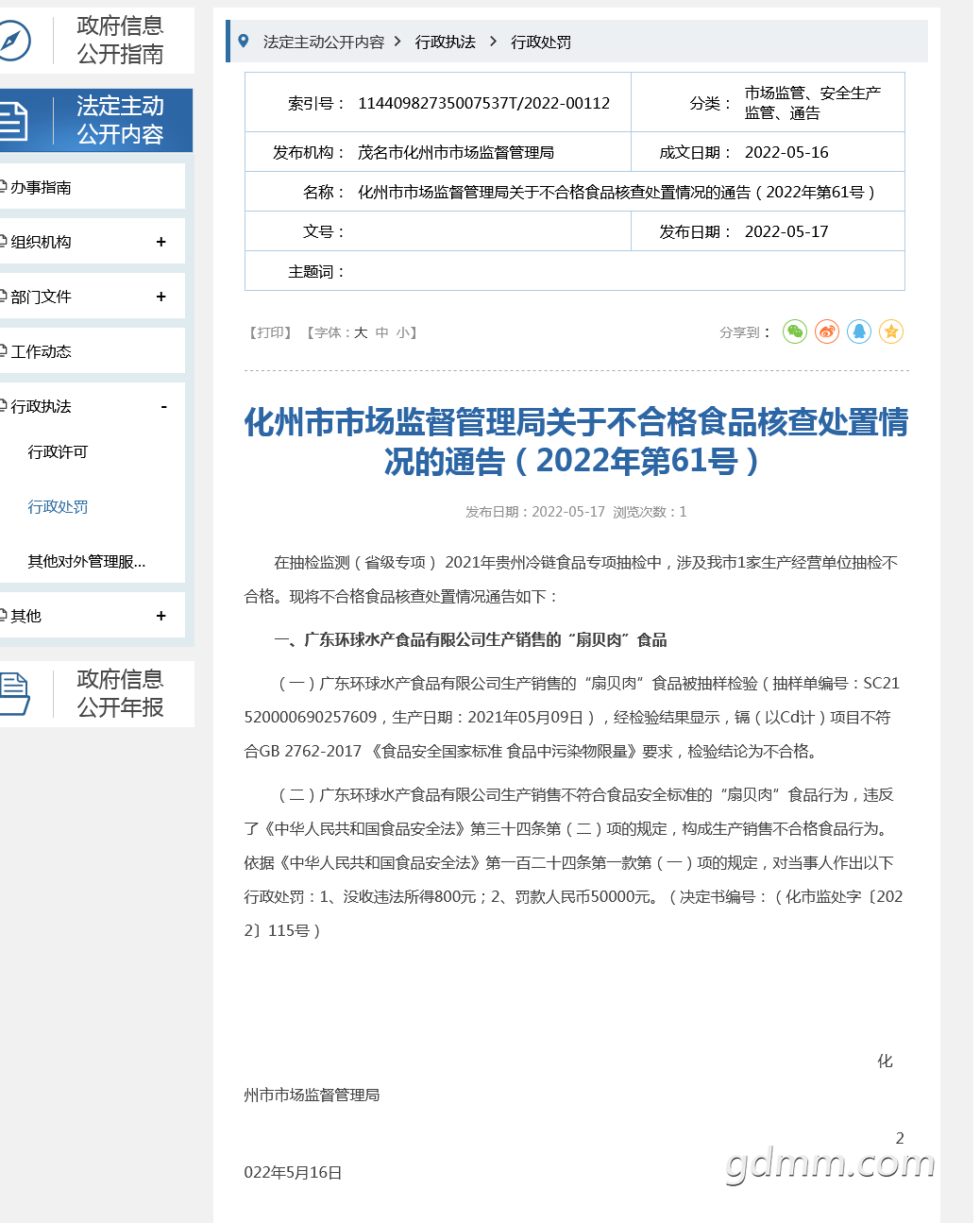The height and width of the screenshot is (1223, 980).
Task: Click the report icon beside 政府信息公开年报
Action: (x=13, y=694)
